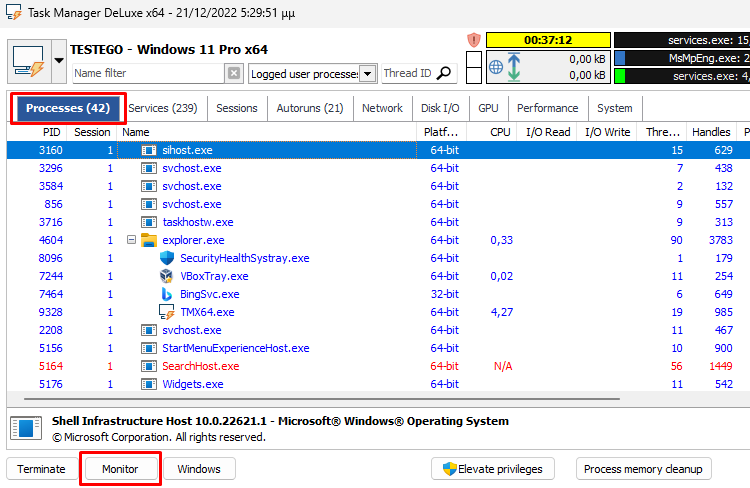The width and height of the screenshot is (750, 488).
Task: Click the Windows button
Action: point(199,469)
